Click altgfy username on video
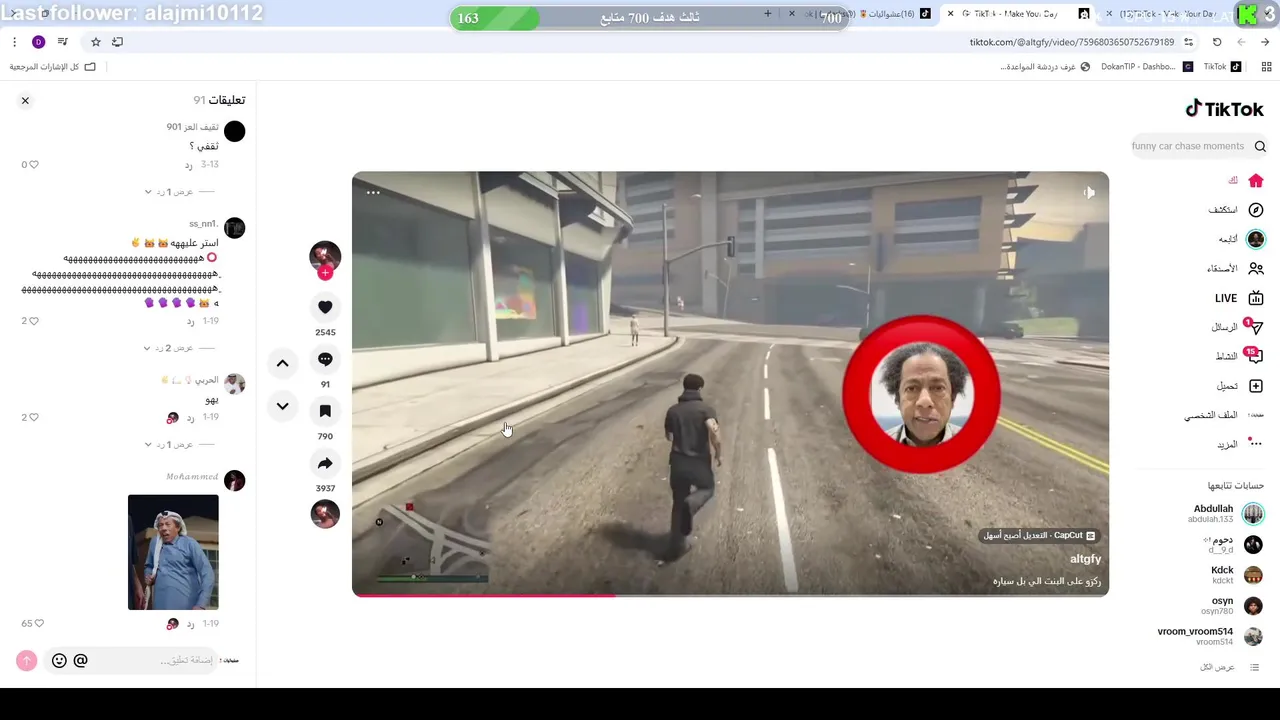This screenshot has height=720, width=1280. (1085, 559)
